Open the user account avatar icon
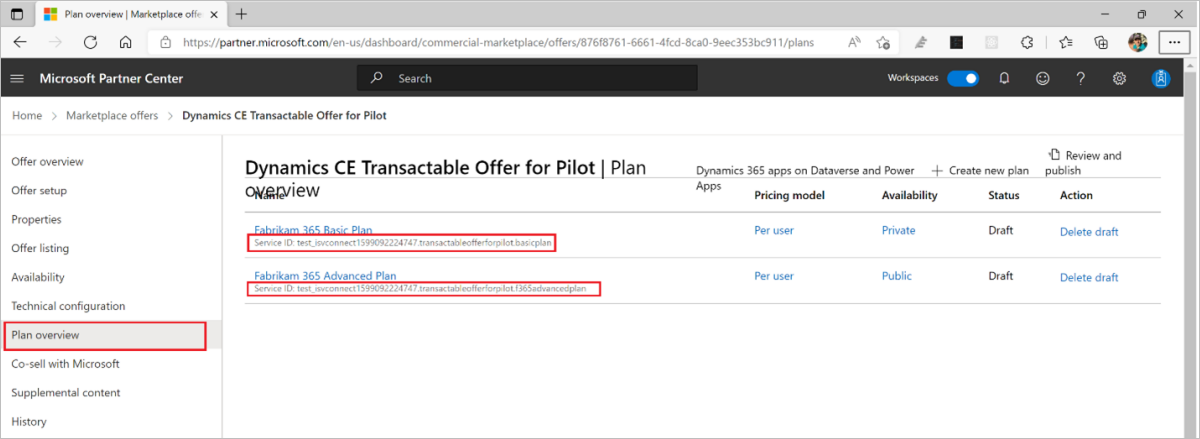This screenshot has width=1200, height=439. [1160, 79]
